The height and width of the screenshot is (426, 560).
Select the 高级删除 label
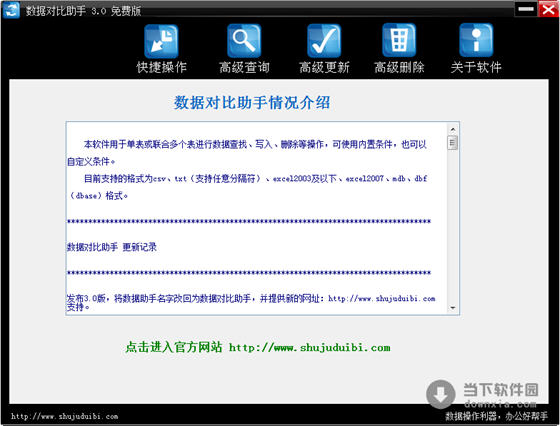(x=399, y=67)
